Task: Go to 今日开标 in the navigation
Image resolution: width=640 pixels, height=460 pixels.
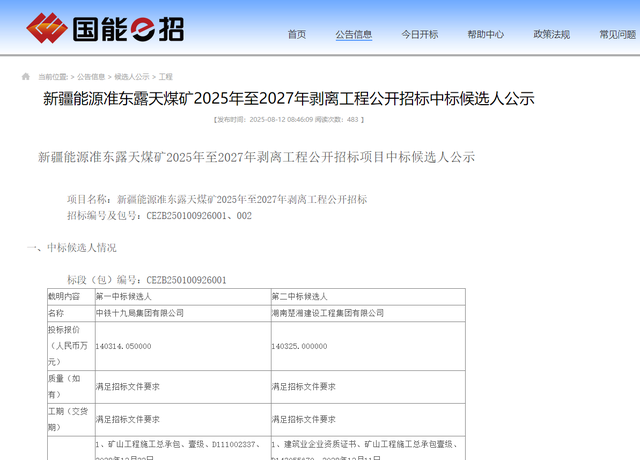Action: (420, 34)
